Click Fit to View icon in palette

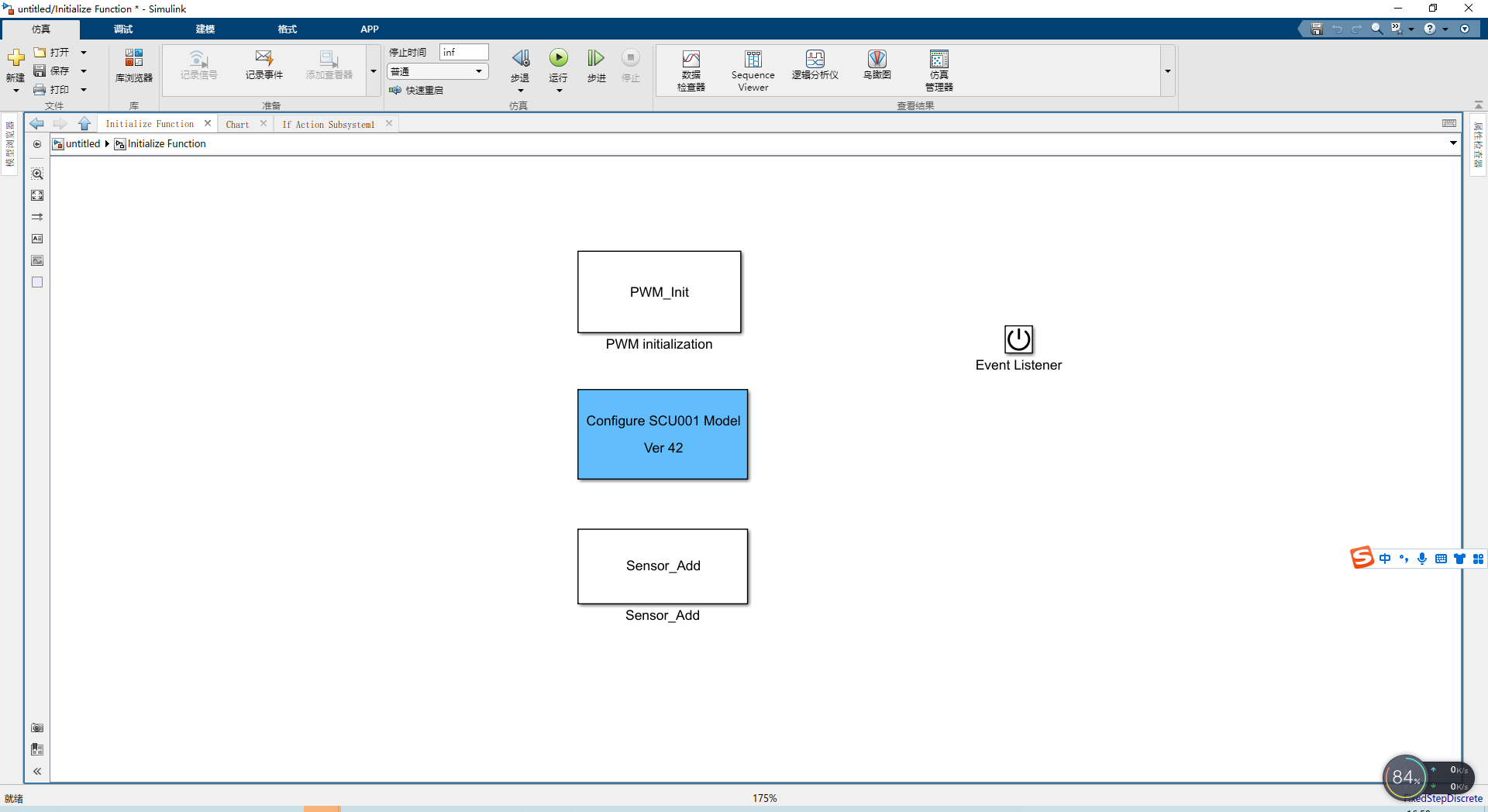click(37, 195)
